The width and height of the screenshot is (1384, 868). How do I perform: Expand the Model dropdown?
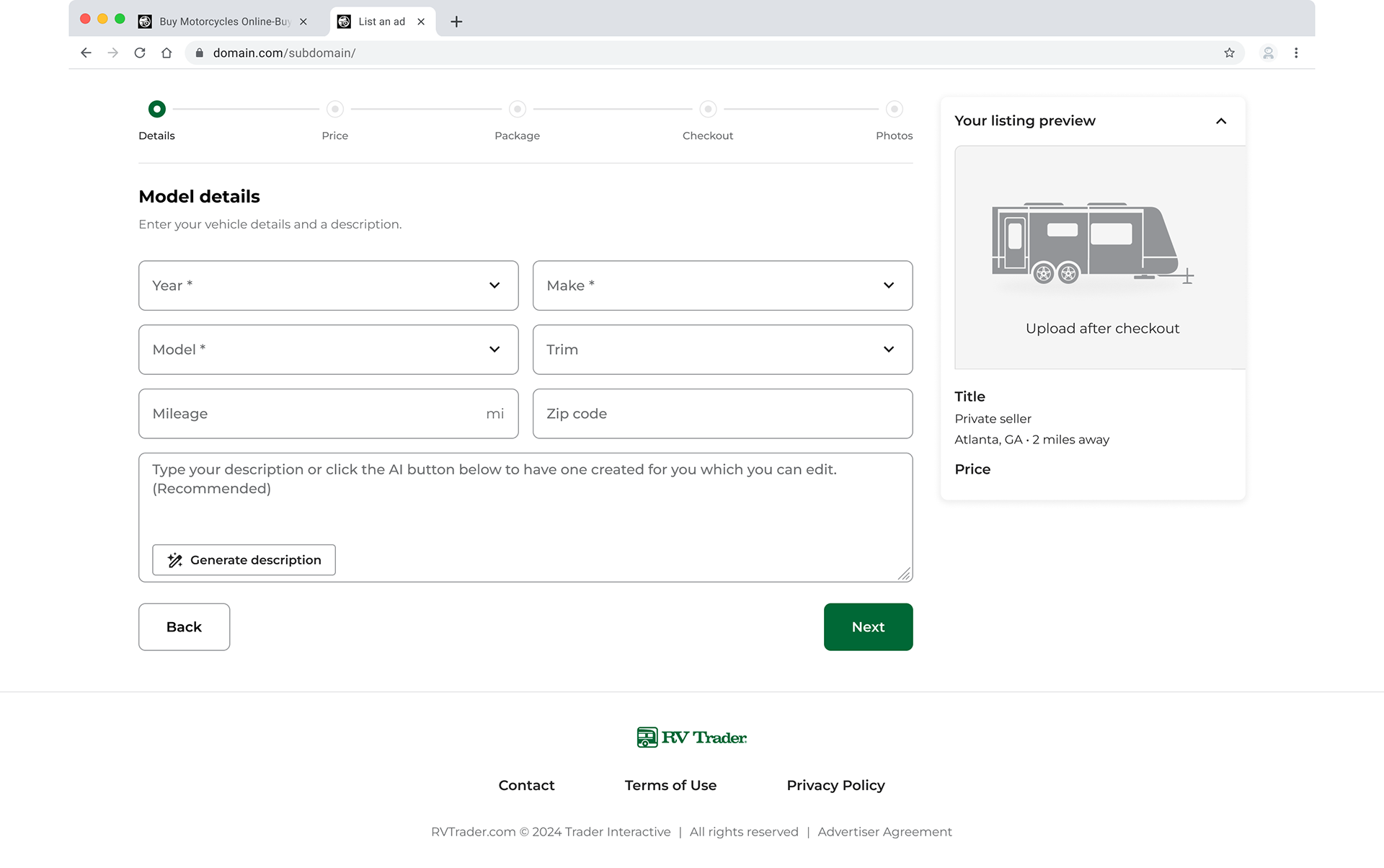point(328,350)
